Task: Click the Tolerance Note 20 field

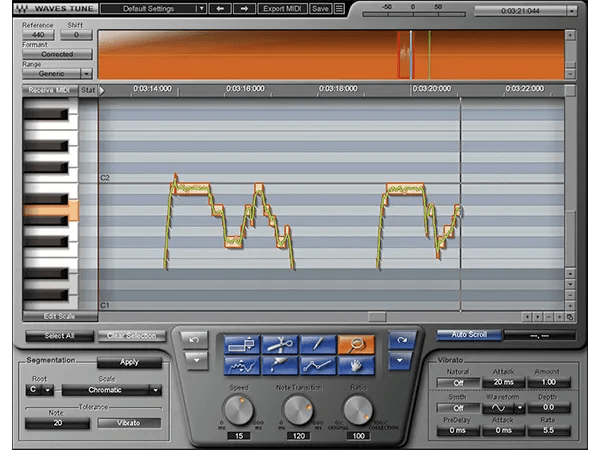Action: point(57,423)
